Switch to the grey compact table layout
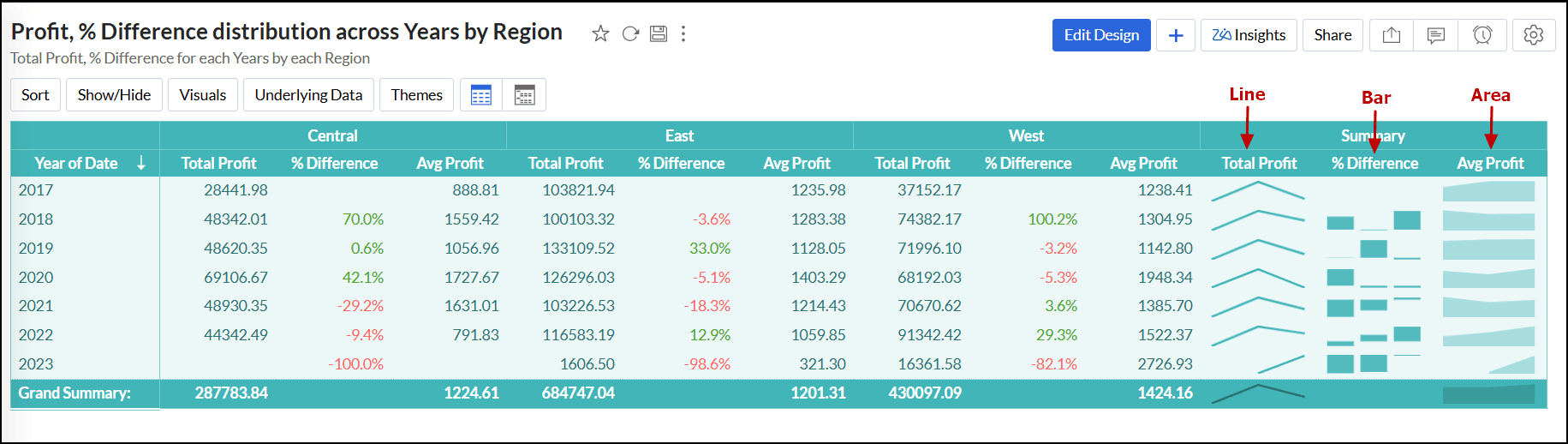Screen dimensions: 1568x444 click(x=524, y=95)
